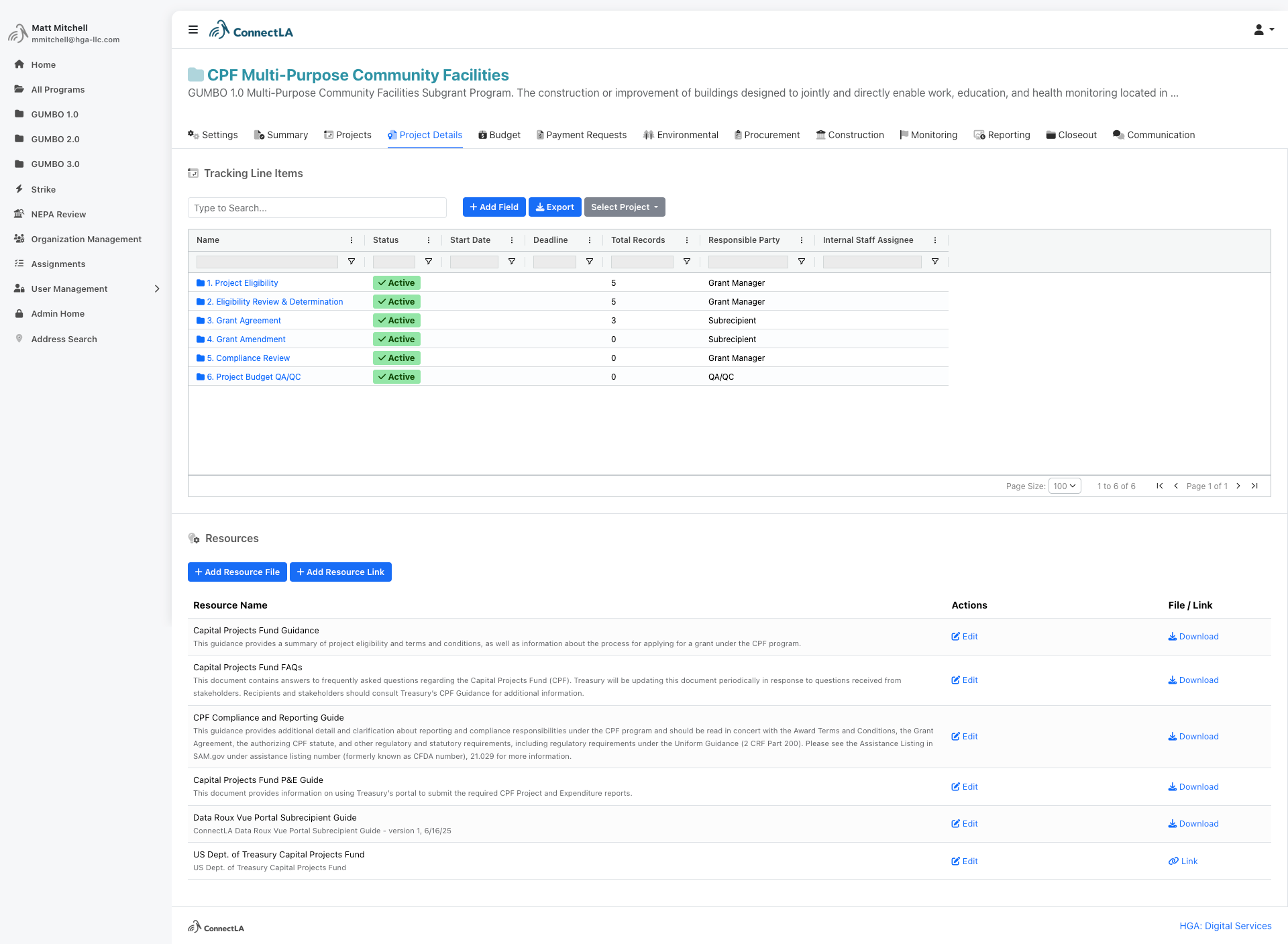Click the Name column filter funnel
The image size is (1288, 944).
(x=352, y=262)
